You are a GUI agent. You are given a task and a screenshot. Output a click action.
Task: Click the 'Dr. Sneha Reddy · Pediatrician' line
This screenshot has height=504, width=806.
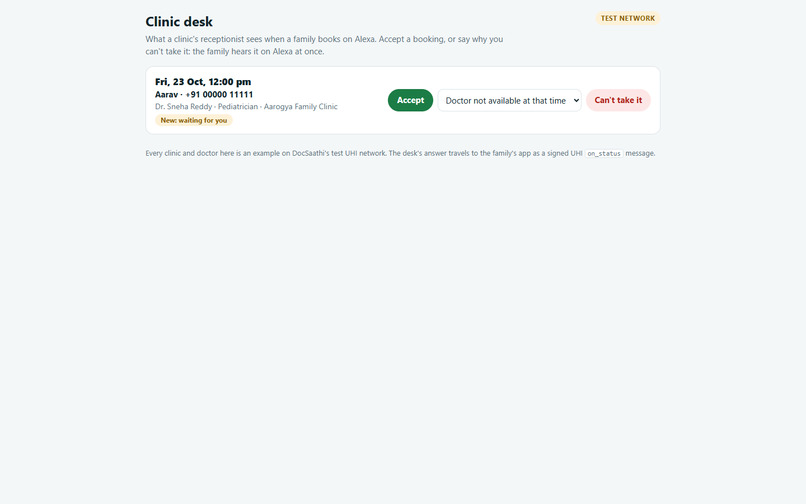246,106
